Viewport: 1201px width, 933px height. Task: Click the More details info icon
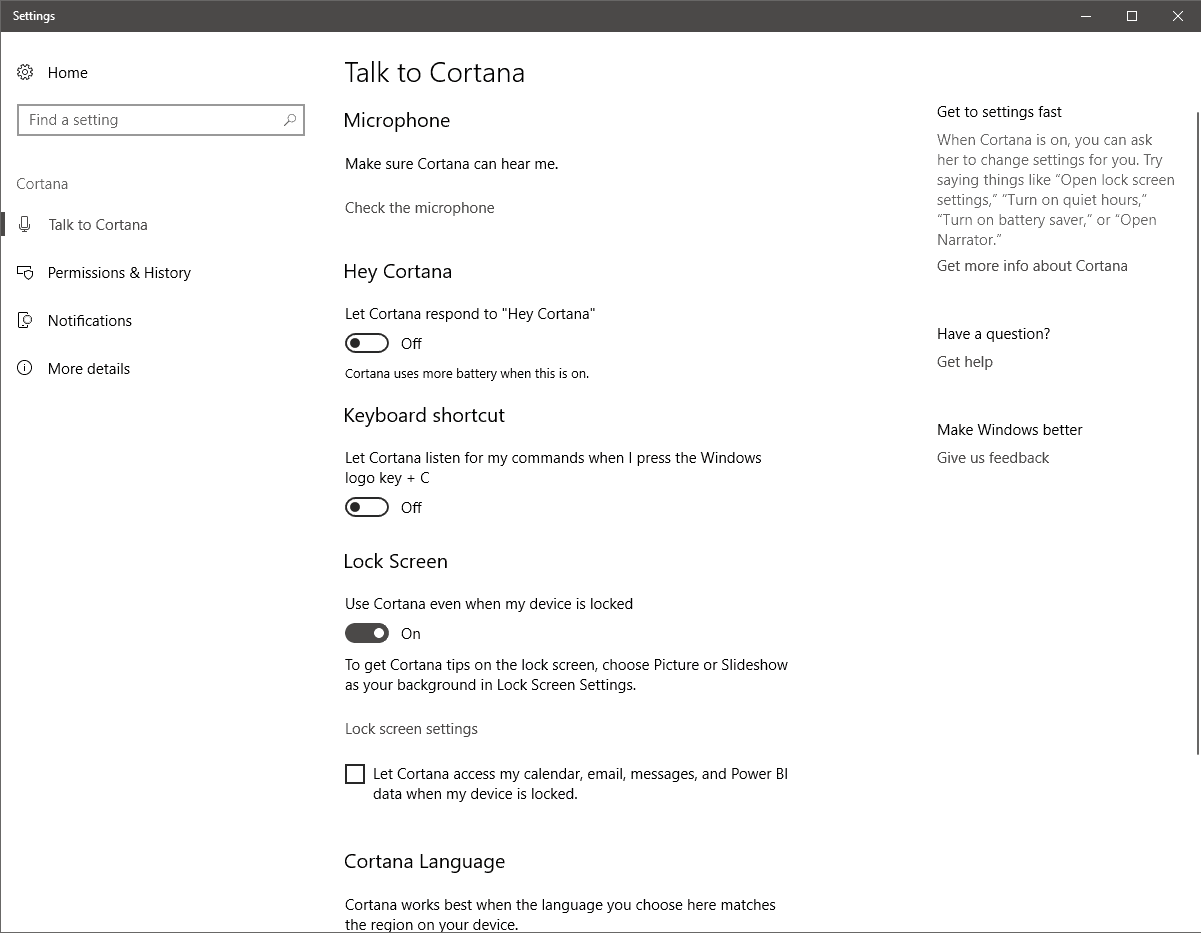pos(25,368)
